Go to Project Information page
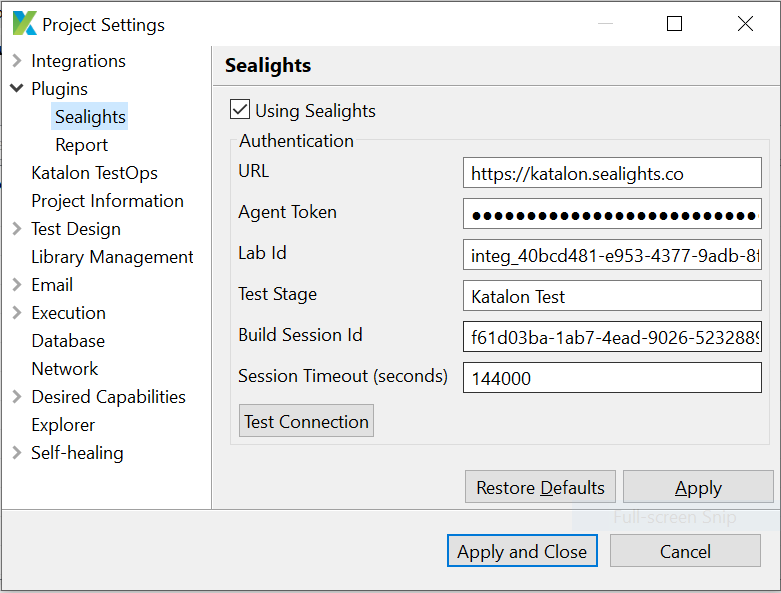The height and width of the screenshot is (593, 781). click(x=107, y=201)
